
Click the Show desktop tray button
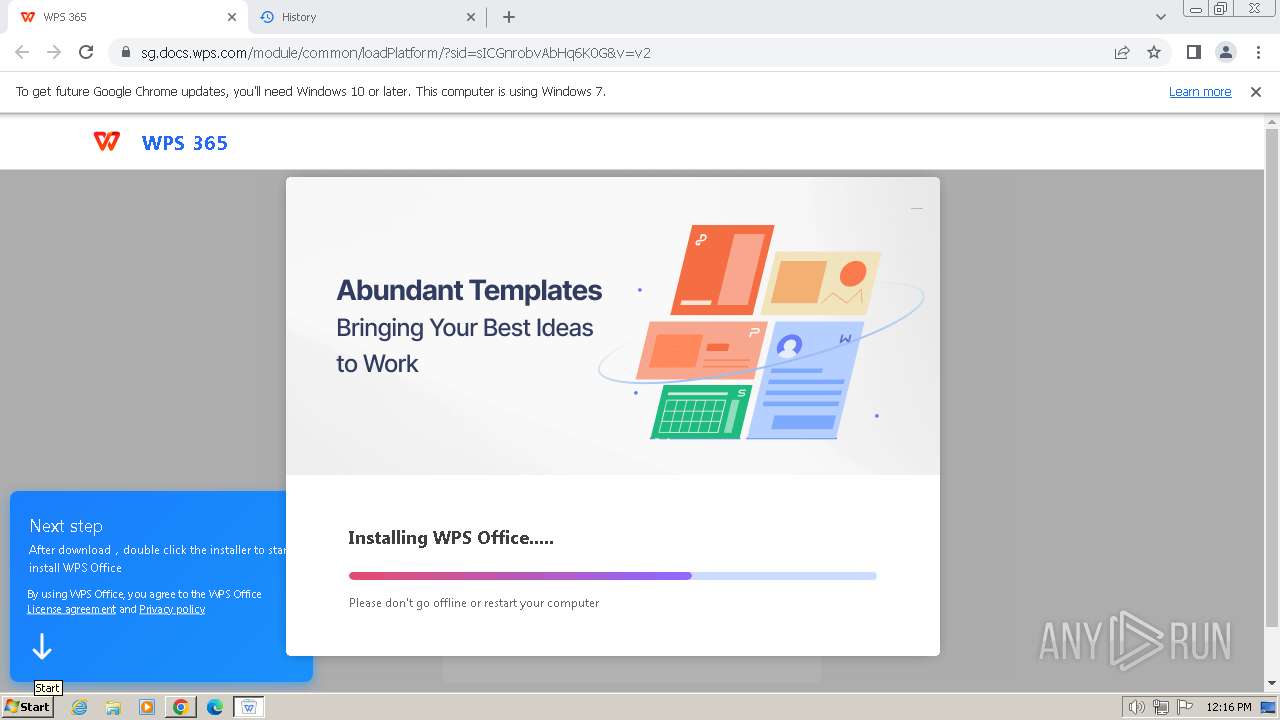(x=1269, y=707)
